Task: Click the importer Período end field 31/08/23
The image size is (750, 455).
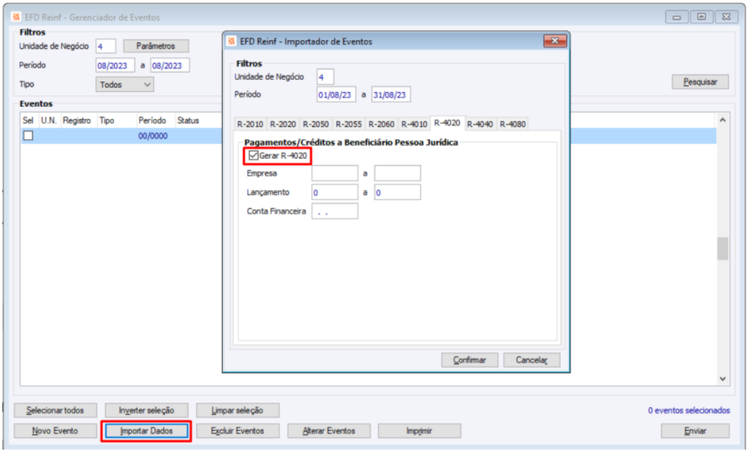Action: click(x=391, y=95)
